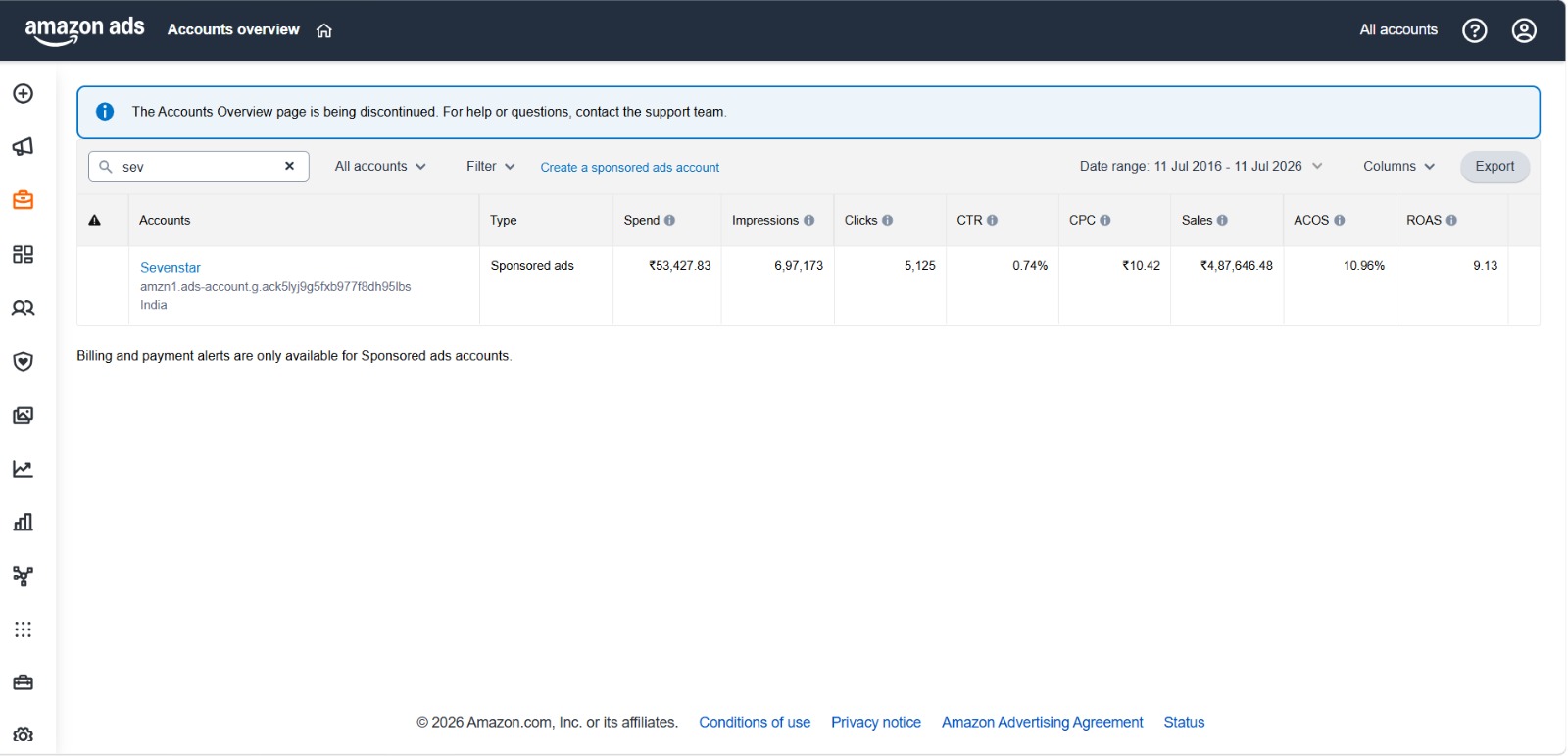Click the India country label
This screenshot has height=756, width=1568.
point(154,306)
